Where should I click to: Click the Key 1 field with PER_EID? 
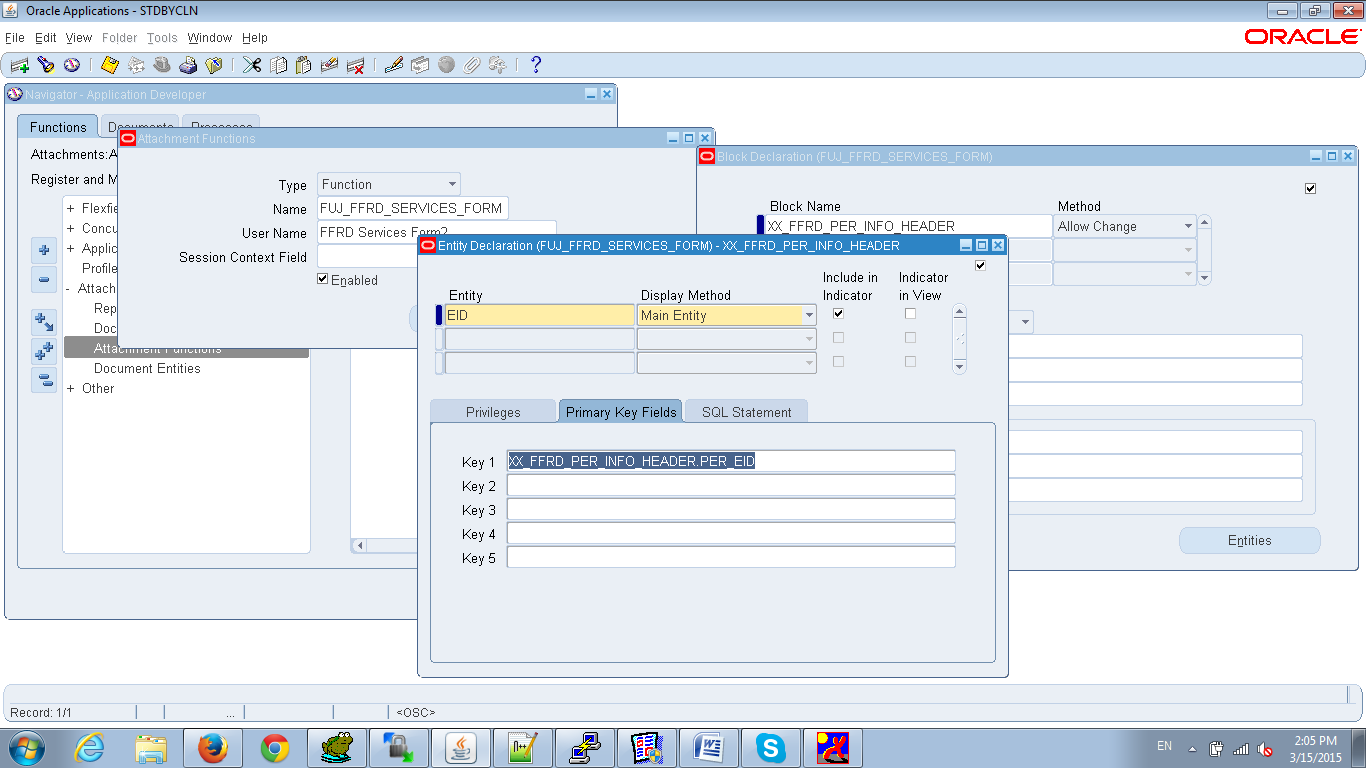tap(731, 462)
